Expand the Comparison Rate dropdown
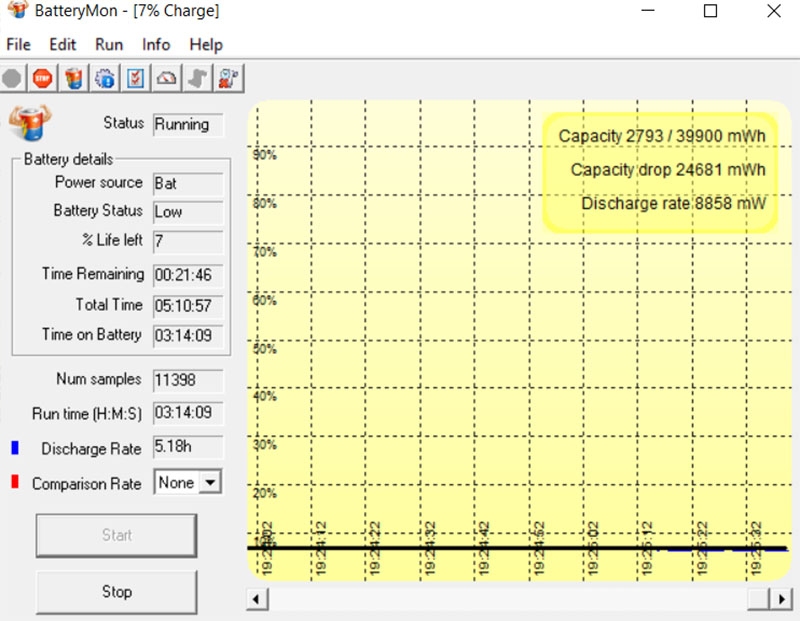 point(209,483)
